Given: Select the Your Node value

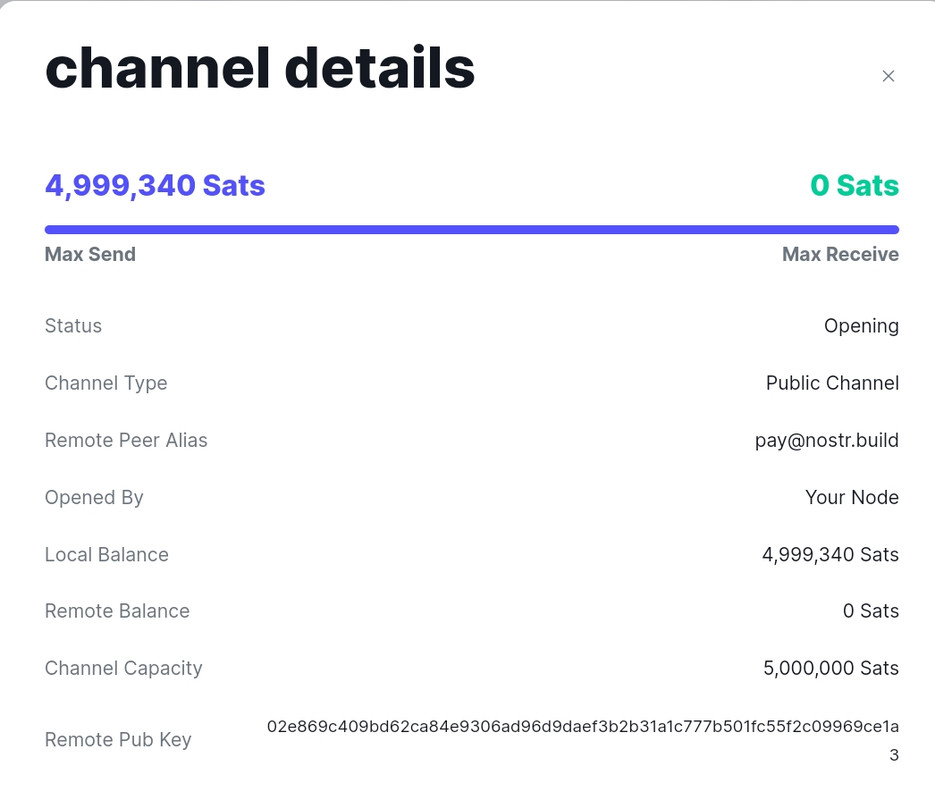Looking at the screenshot, I should pos(851,497).
